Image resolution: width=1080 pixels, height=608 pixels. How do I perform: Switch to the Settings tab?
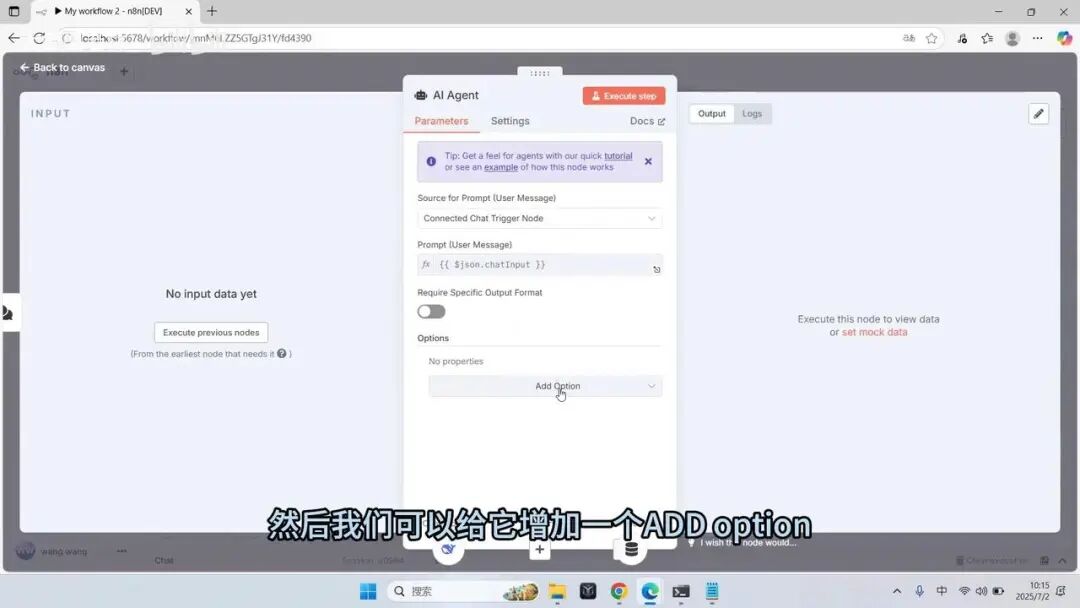510,120
